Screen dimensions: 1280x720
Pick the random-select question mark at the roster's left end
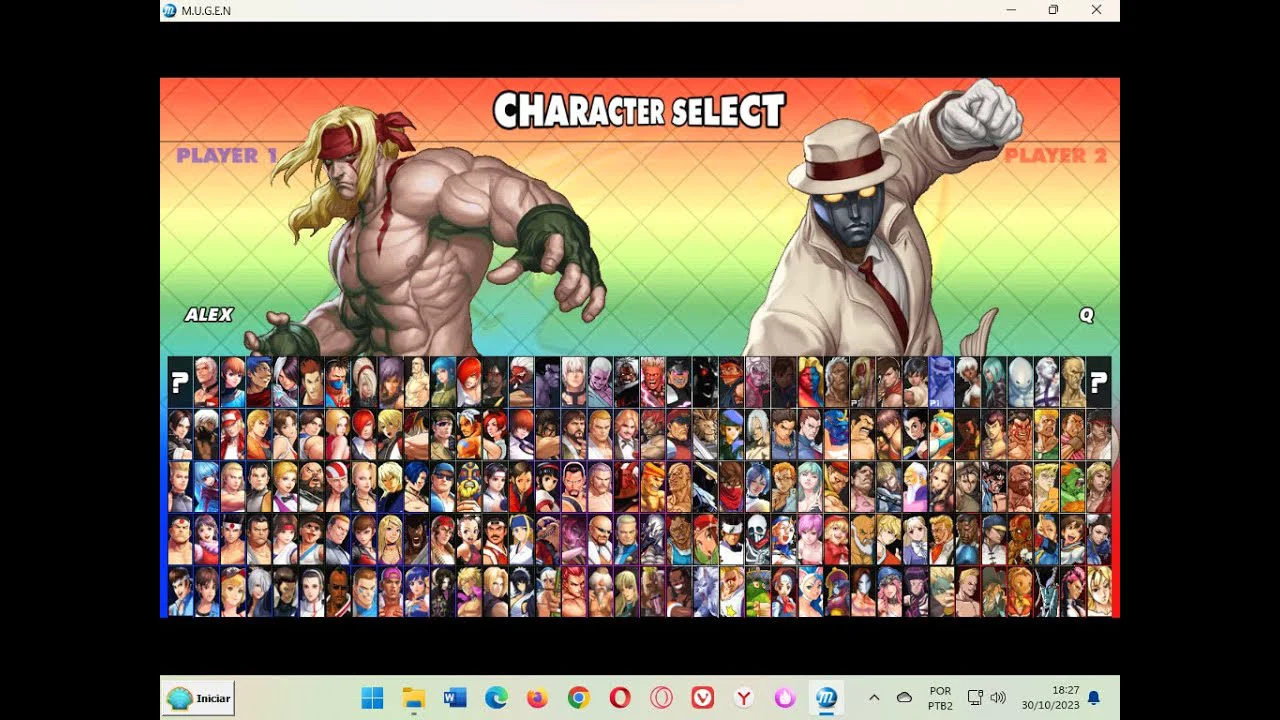pyautogui.click(x=180, y=382)
